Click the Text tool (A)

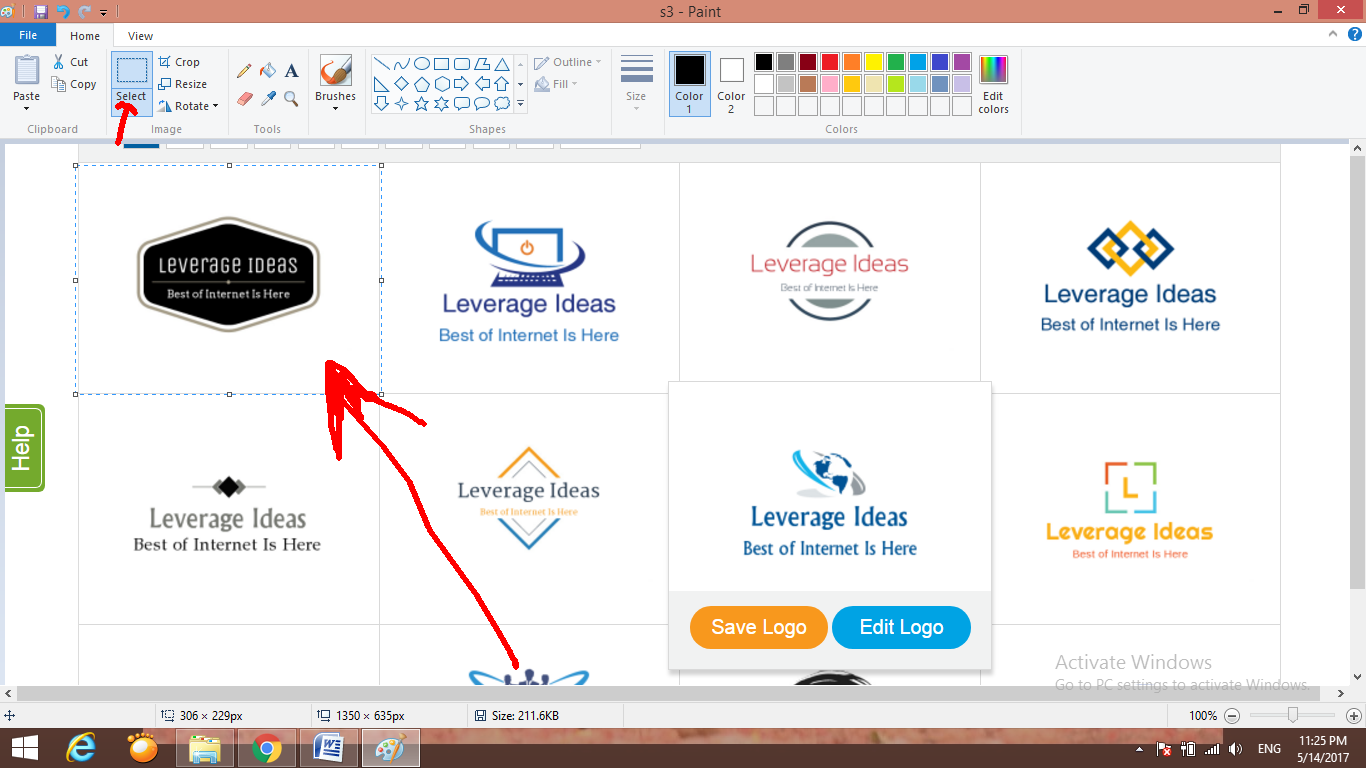tap(291, 71)
